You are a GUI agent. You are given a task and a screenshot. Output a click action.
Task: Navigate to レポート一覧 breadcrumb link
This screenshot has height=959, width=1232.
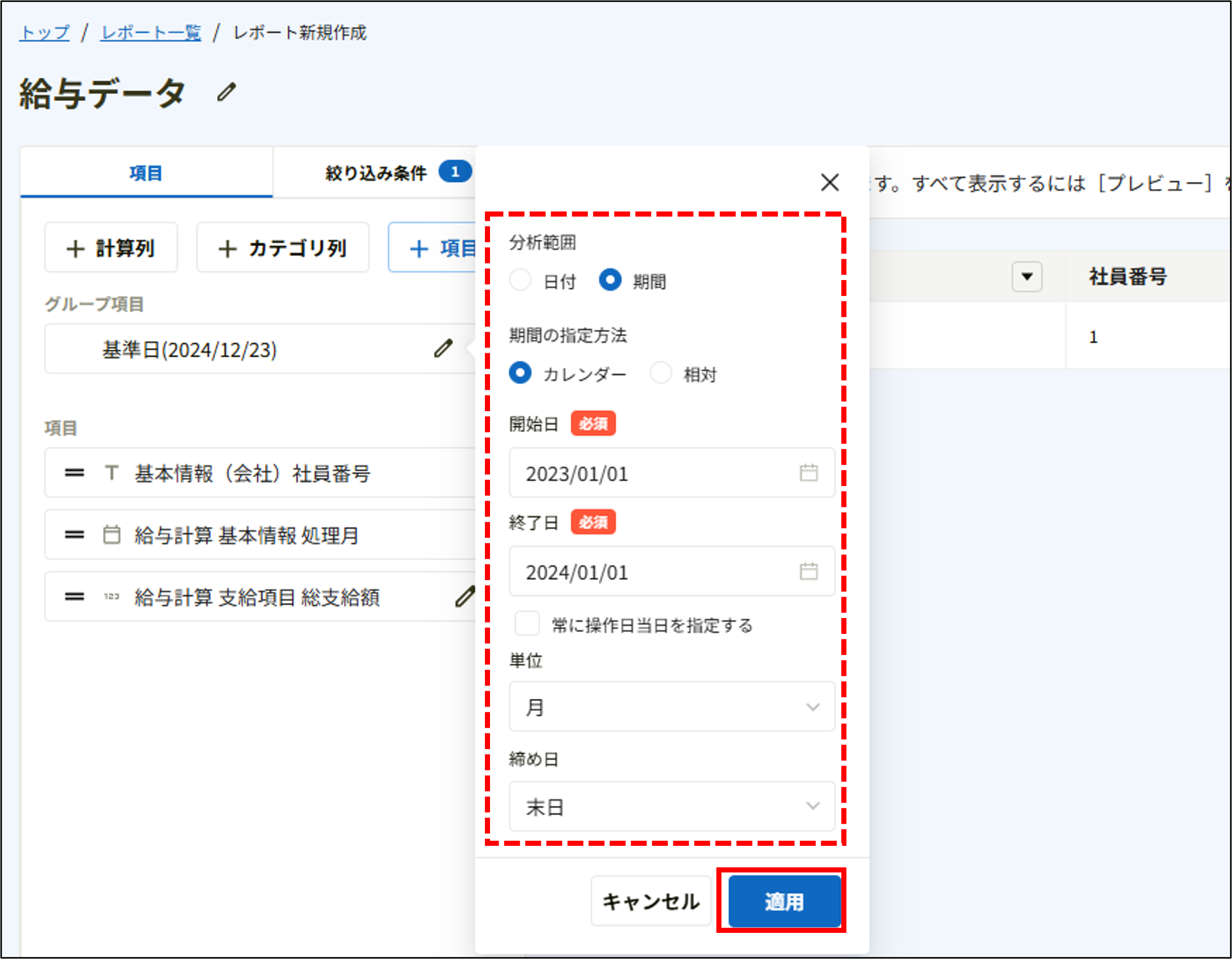150,33
